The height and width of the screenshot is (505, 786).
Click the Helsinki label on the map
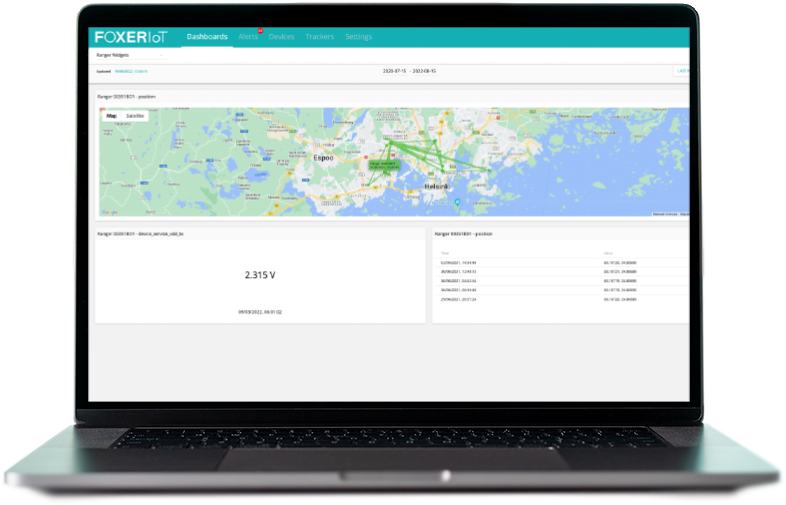point(437,187)
